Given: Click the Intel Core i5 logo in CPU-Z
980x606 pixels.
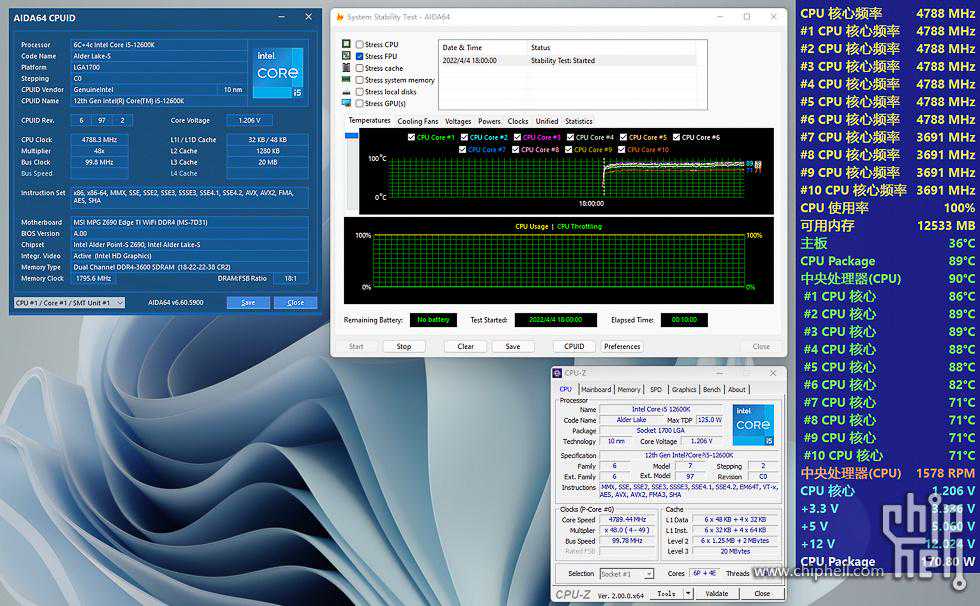Looking at the screenshot, I should 753,425.
